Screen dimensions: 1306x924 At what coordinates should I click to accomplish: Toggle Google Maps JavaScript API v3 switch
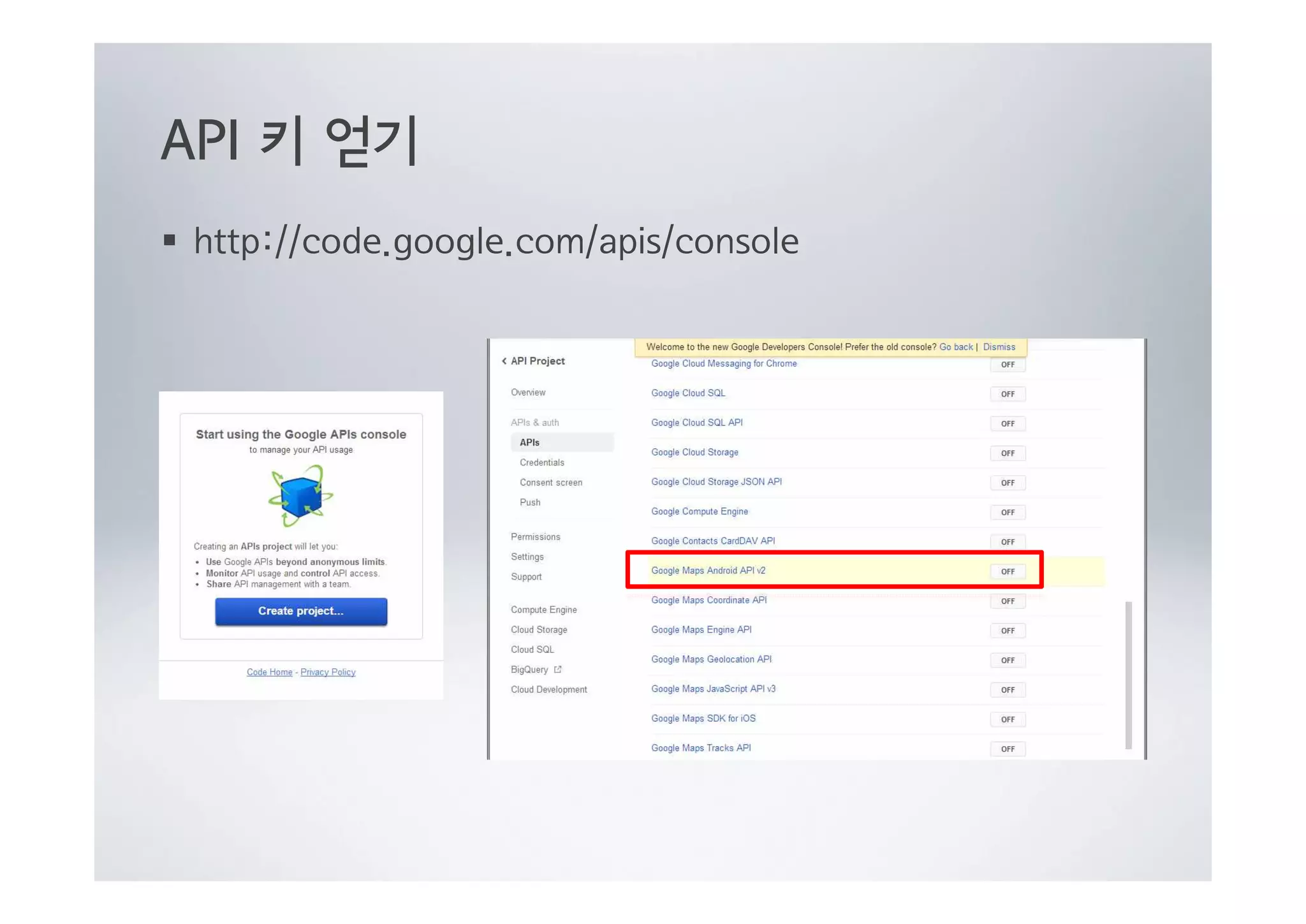1008,690
